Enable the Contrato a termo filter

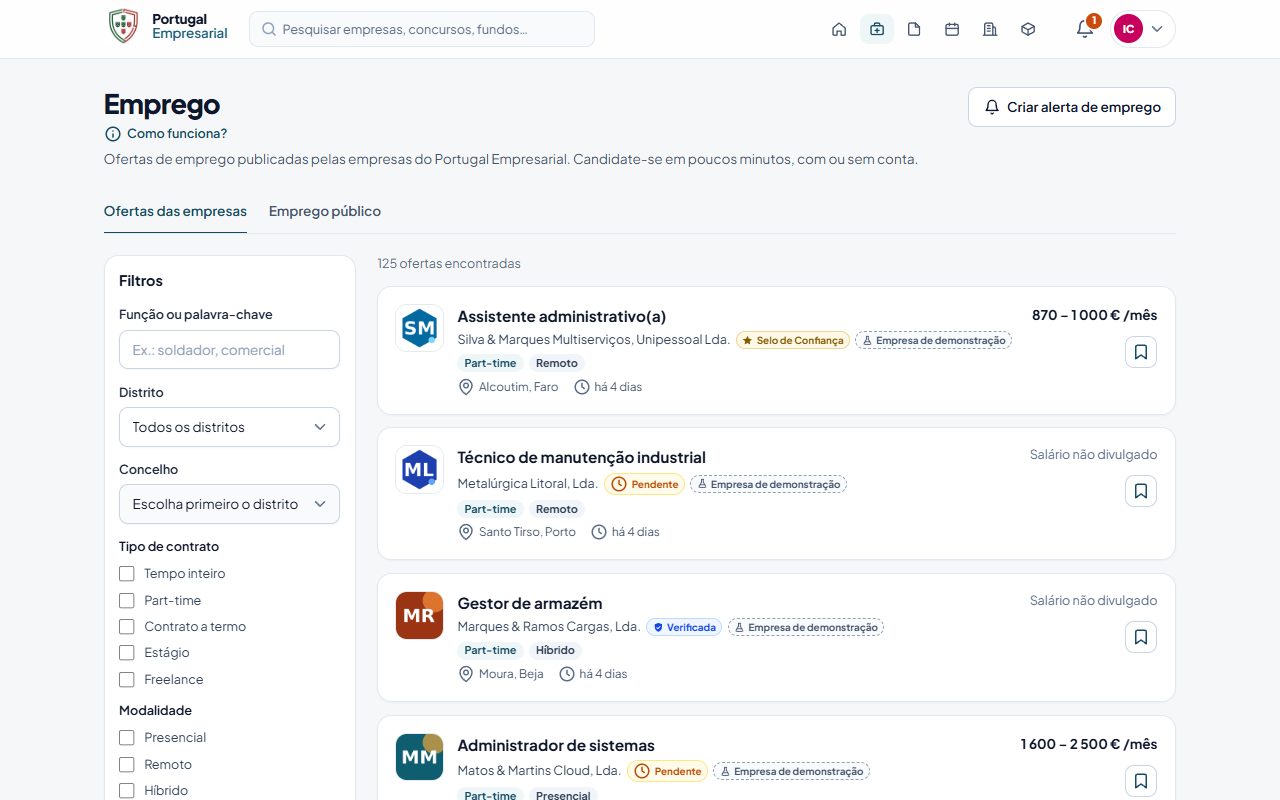pos(127,627)
